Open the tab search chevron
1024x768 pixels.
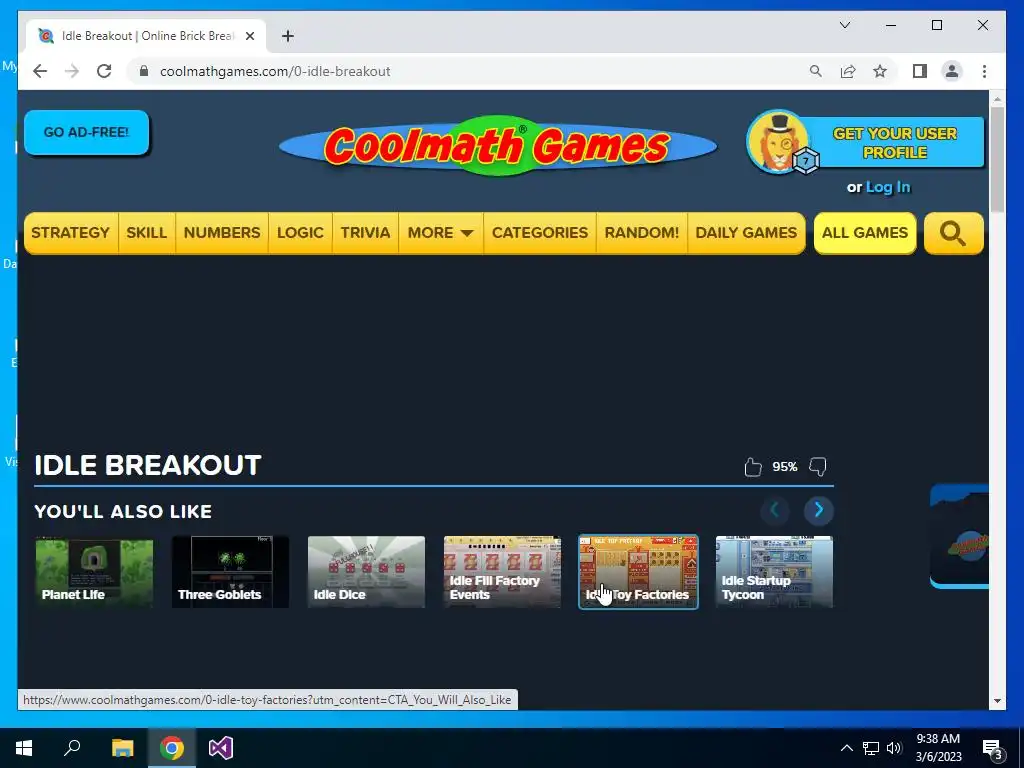click(x=845, y=25)
